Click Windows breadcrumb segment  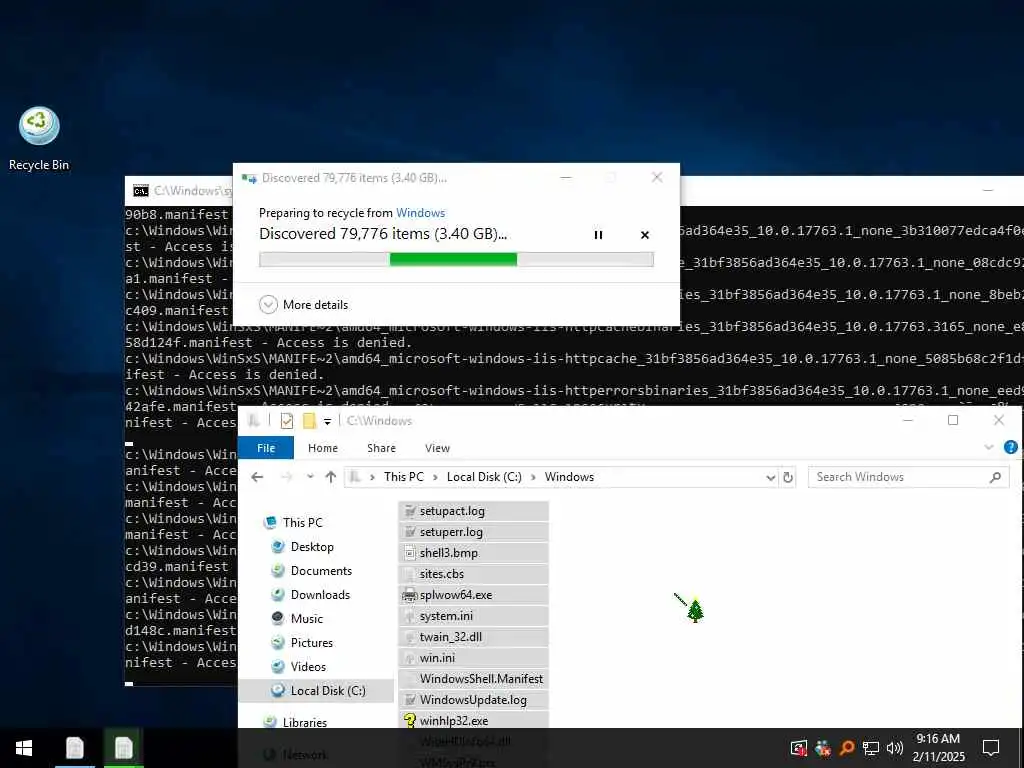tap(569, 477)
